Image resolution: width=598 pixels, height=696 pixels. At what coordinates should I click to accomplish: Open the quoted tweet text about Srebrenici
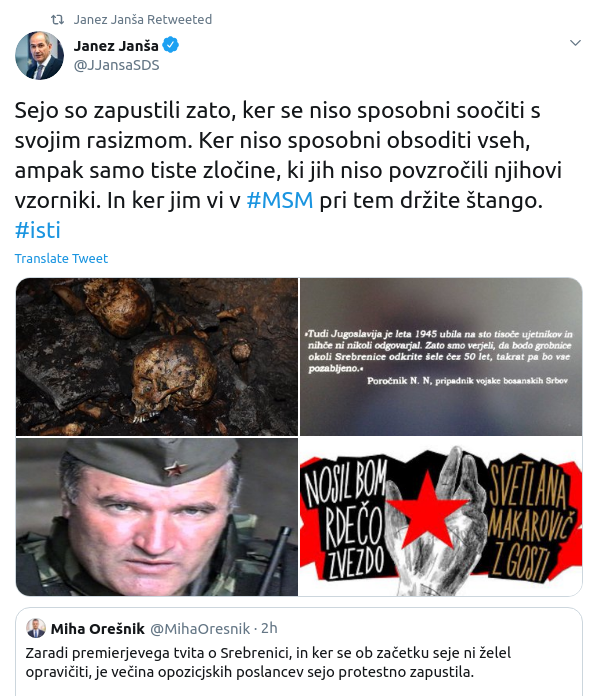pyautogui.click(x=268, y=662)
